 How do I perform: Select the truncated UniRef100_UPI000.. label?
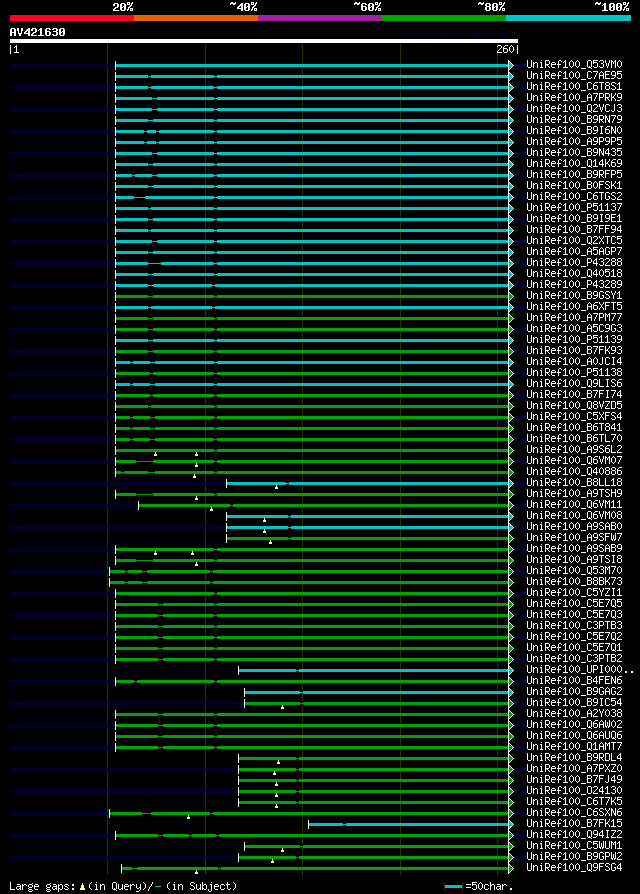[x=580, y=670]
